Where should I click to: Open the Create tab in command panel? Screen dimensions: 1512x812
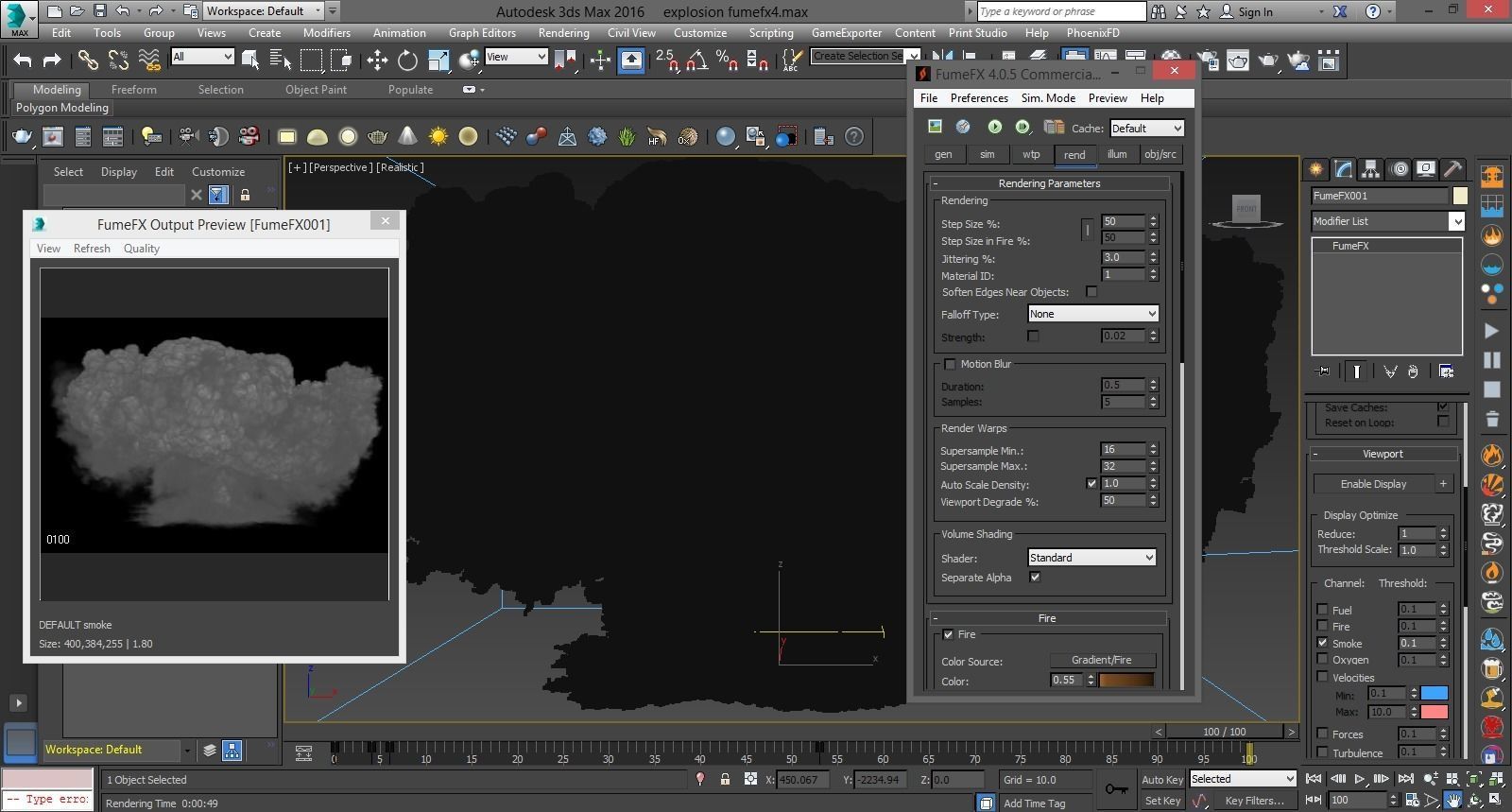tap(1315, 169)
